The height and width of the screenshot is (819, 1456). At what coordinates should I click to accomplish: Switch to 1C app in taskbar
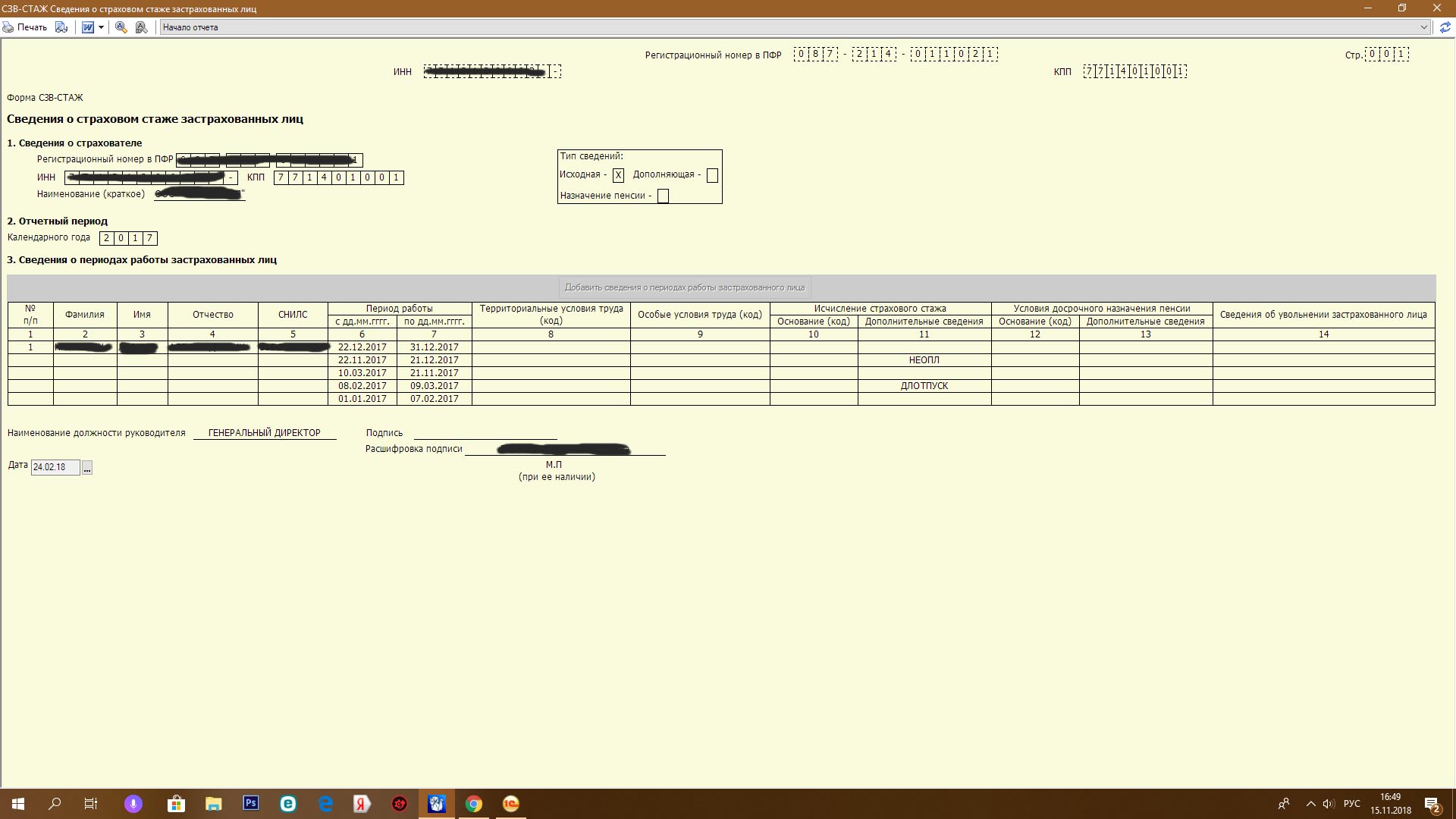pyautogui.click(x=511, y=804)
